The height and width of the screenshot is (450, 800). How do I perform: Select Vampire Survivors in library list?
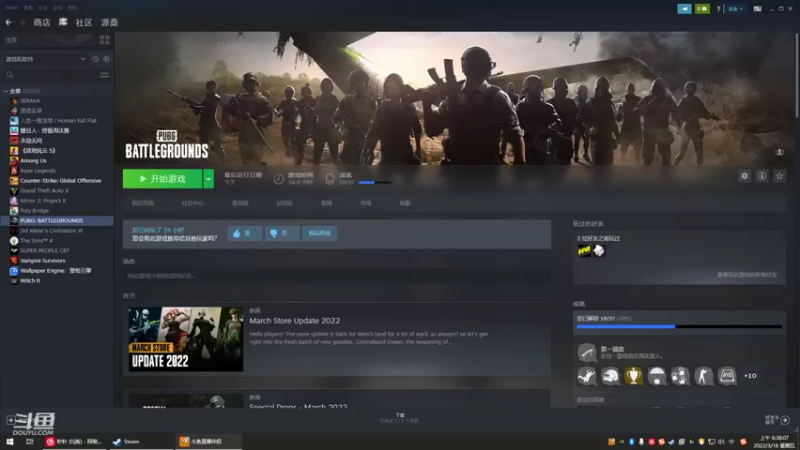(42, 260)
